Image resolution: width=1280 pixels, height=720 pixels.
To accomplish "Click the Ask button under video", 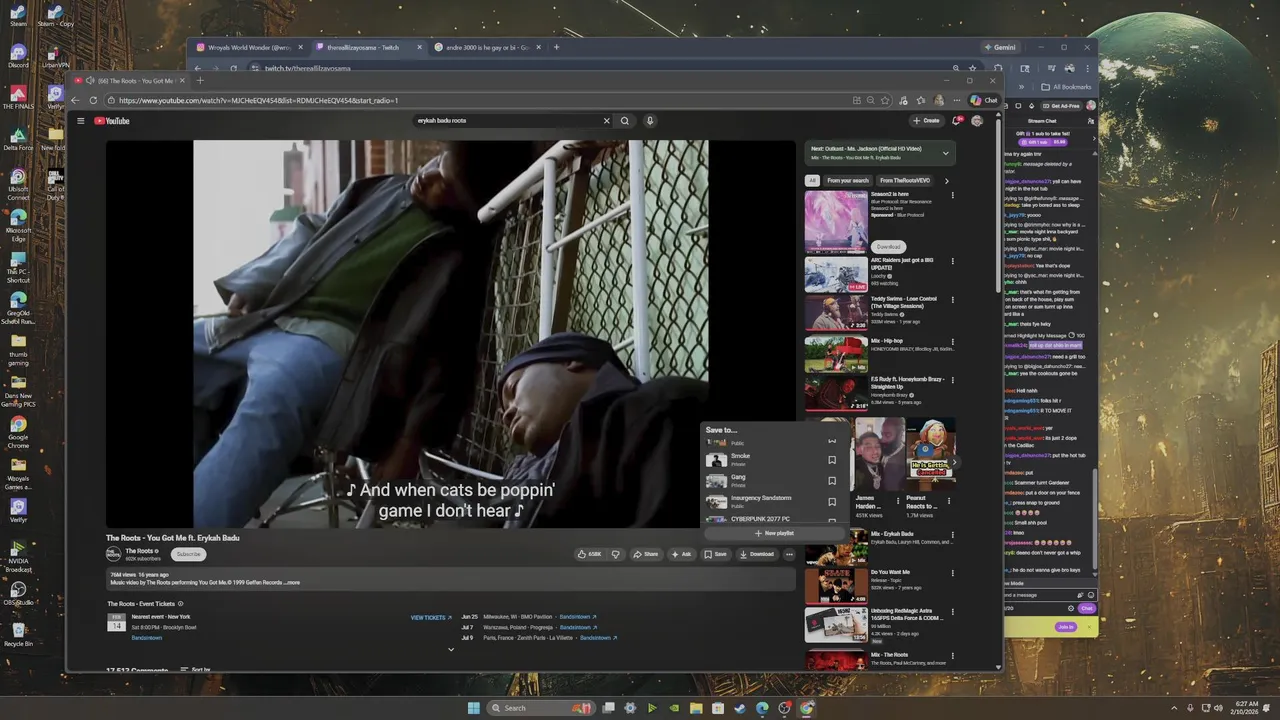I will tap(681, 554).
